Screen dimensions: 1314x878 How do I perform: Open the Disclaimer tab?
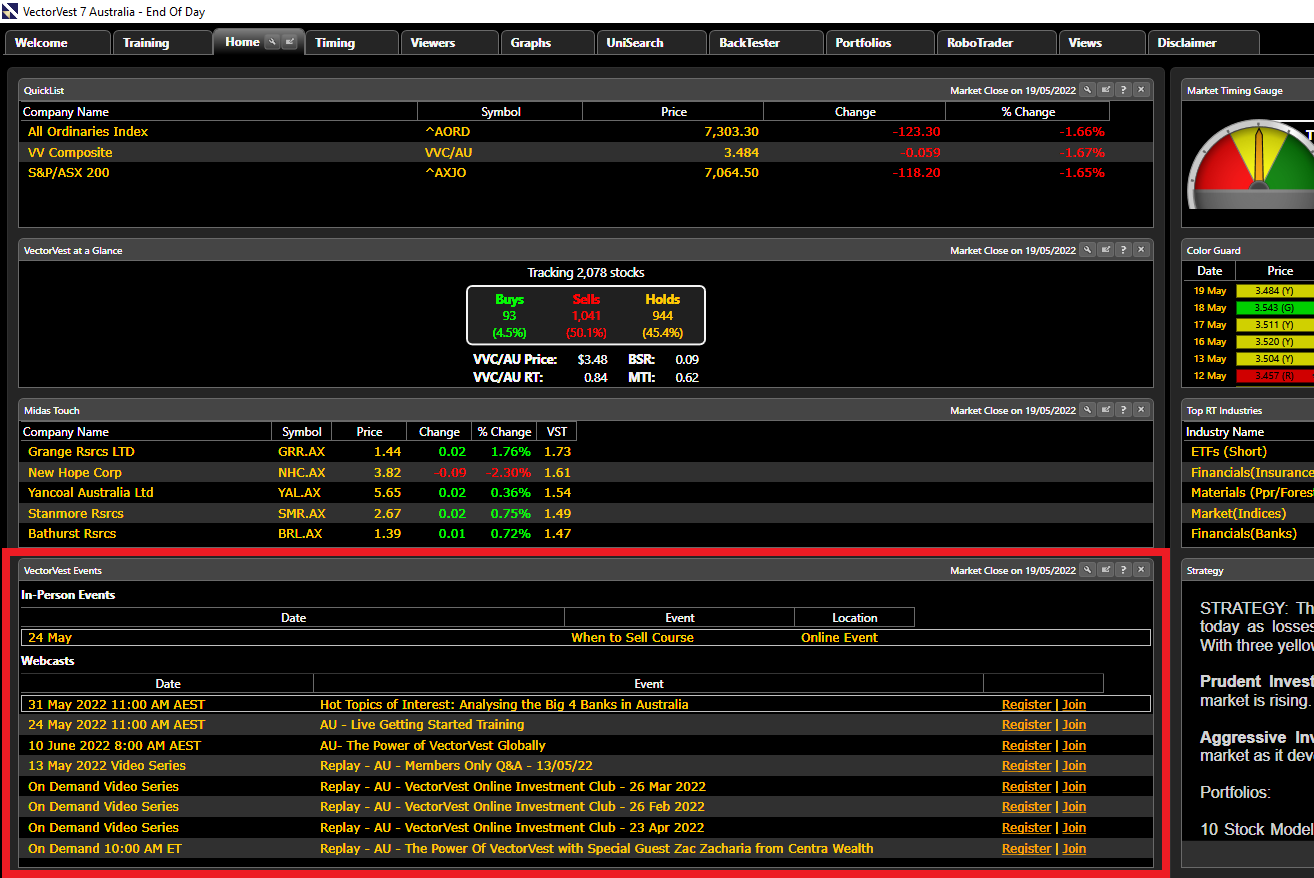pos(1203,43)
